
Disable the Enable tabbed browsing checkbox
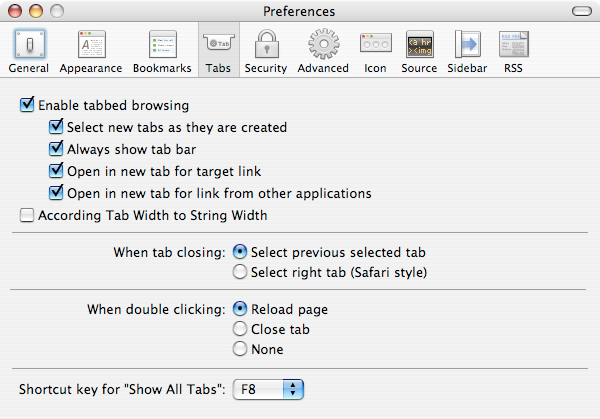click(27, 105)
